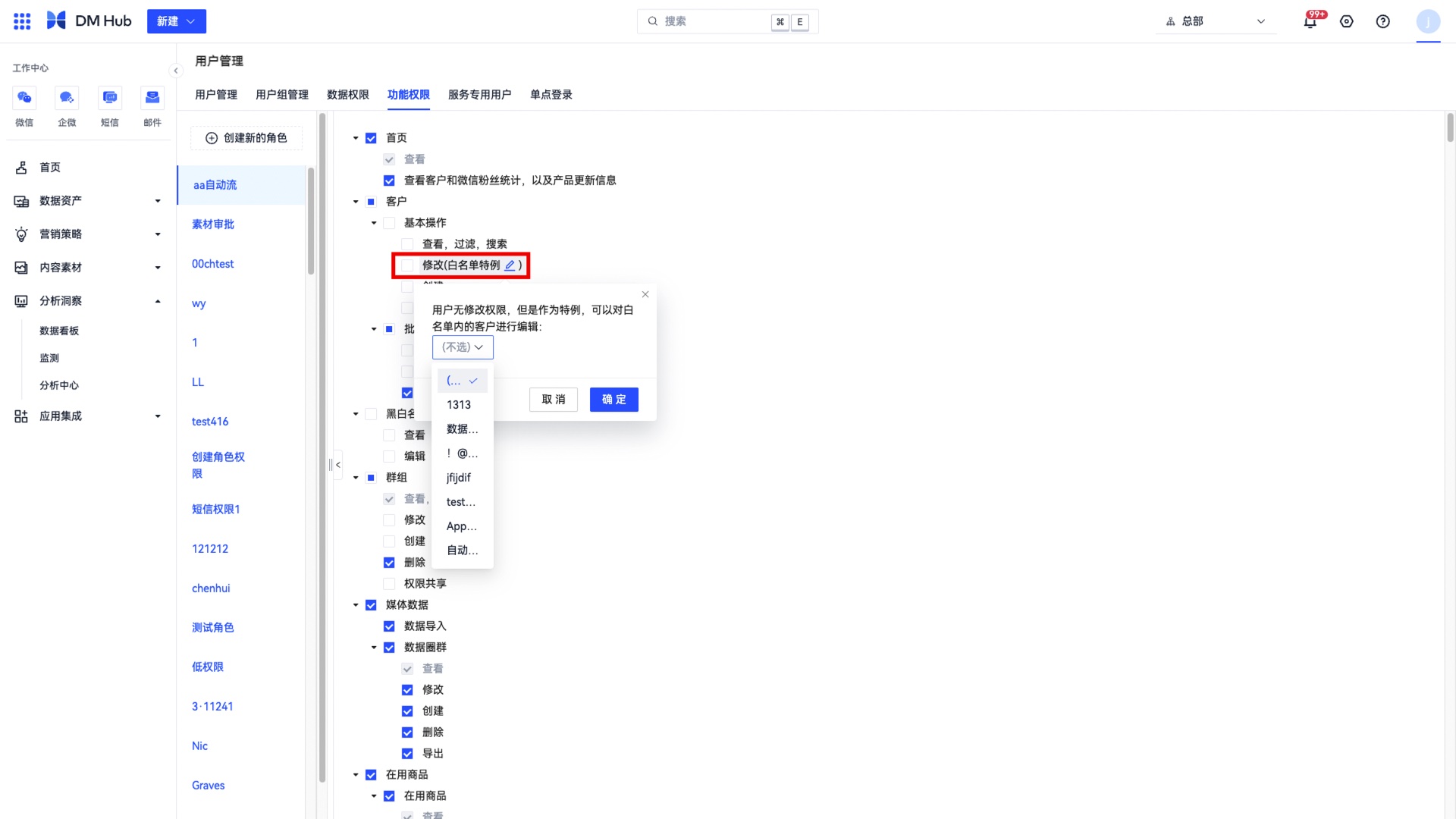The image size is (1456, 819).
Task: Select jfijdif in the whitelist dropdown
Action: (x=463, y=478)
